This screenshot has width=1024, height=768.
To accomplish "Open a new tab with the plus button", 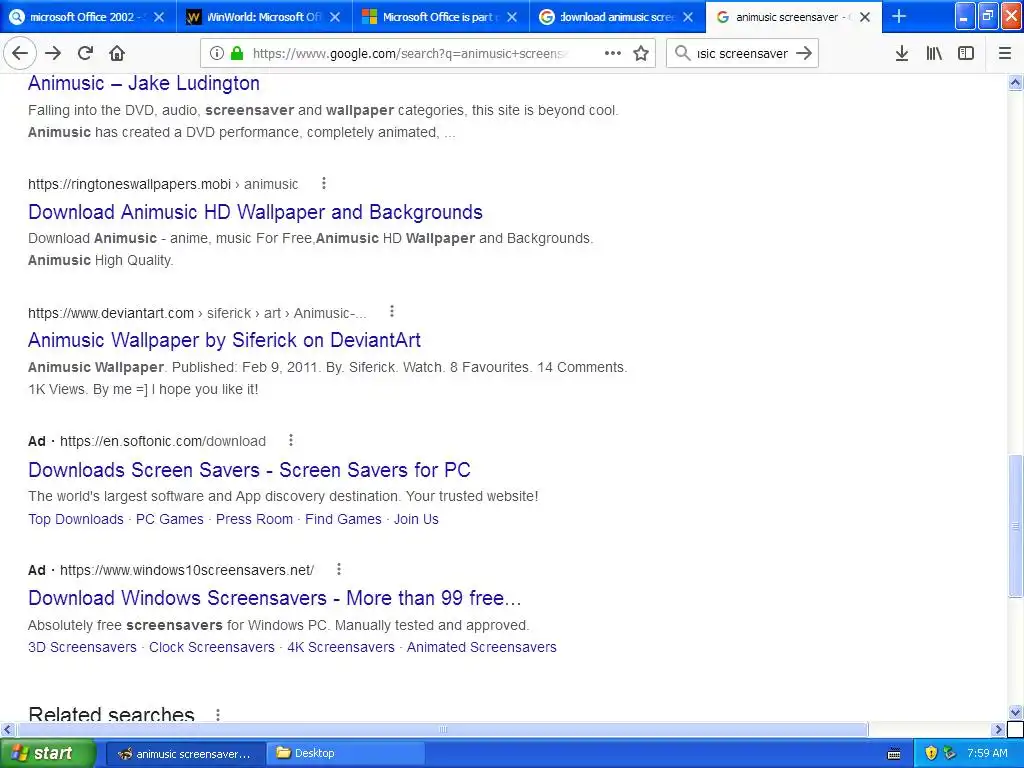I will pyautogui.click(x=899, y=16).
